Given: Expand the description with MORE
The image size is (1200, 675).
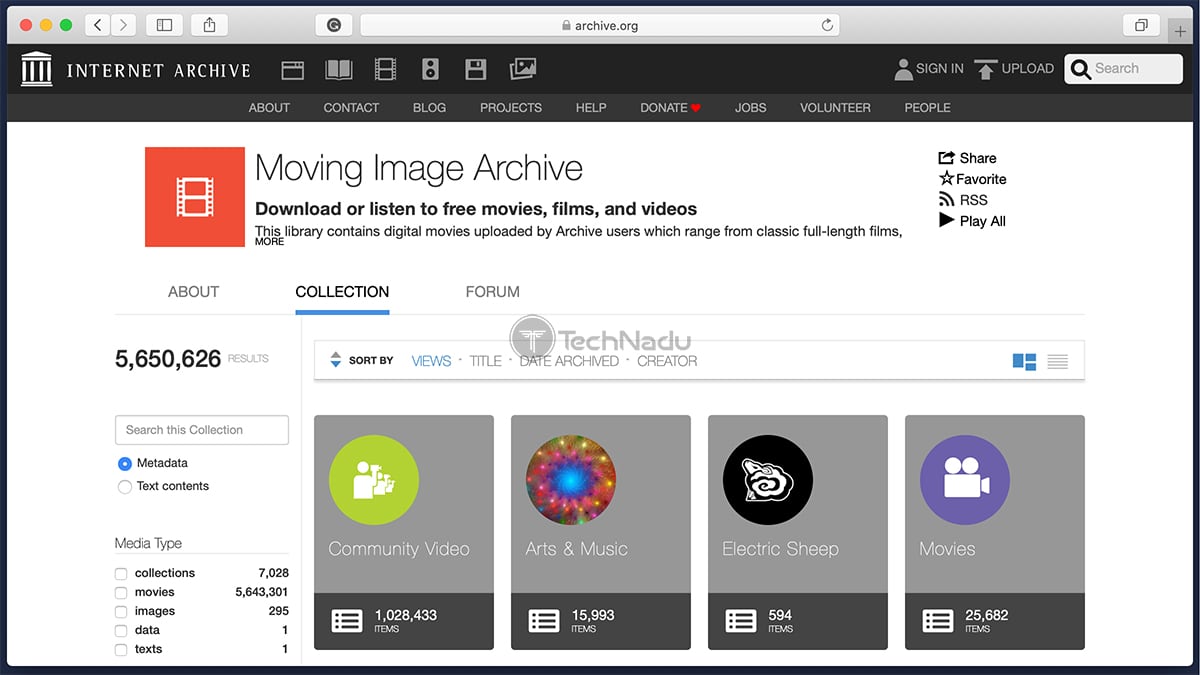Looking at the screenshot, I should pyautogui.click(x=269, y=242).
